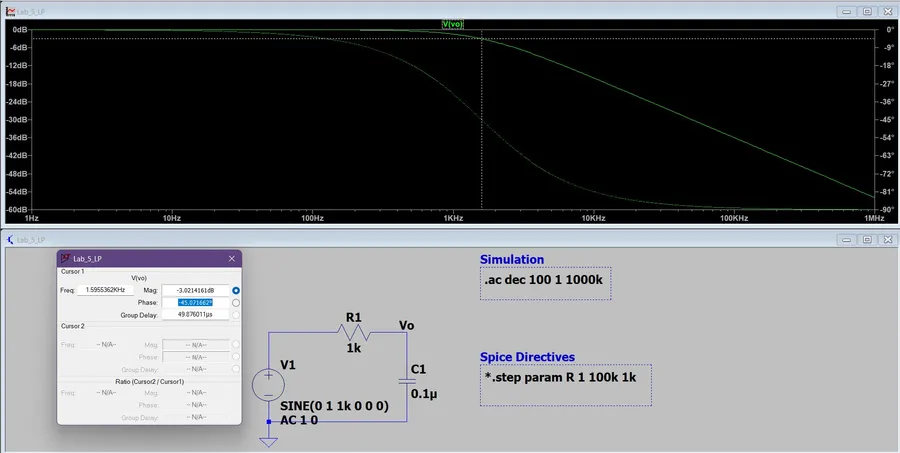Viewport: 900px width, 453px height.
Task: Click the 100KHz frequency axis label
Action: [734, 219]
